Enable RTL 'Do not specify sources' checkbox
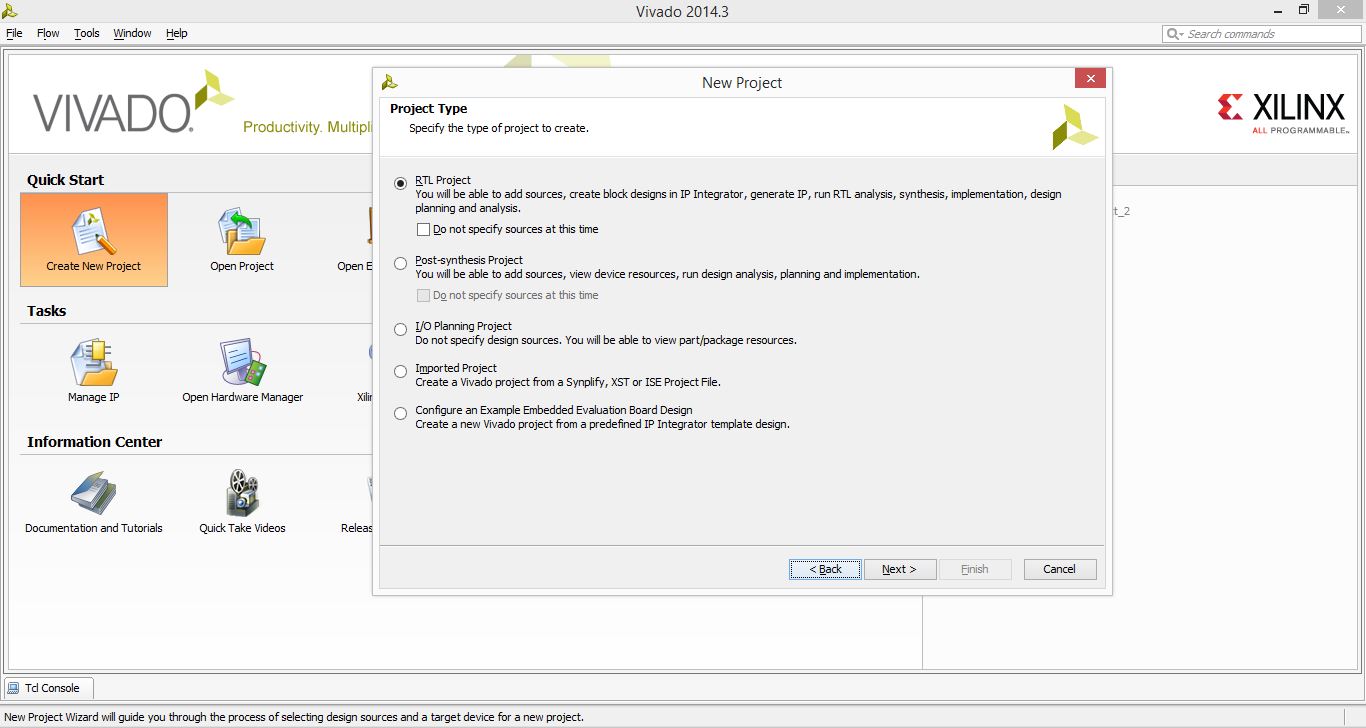 pos(424,230)
